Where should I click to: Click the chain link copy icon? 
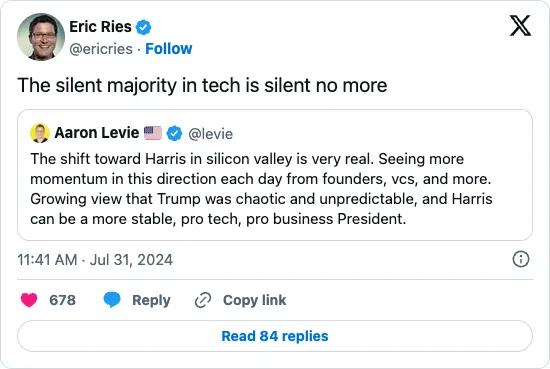[203, 300]
